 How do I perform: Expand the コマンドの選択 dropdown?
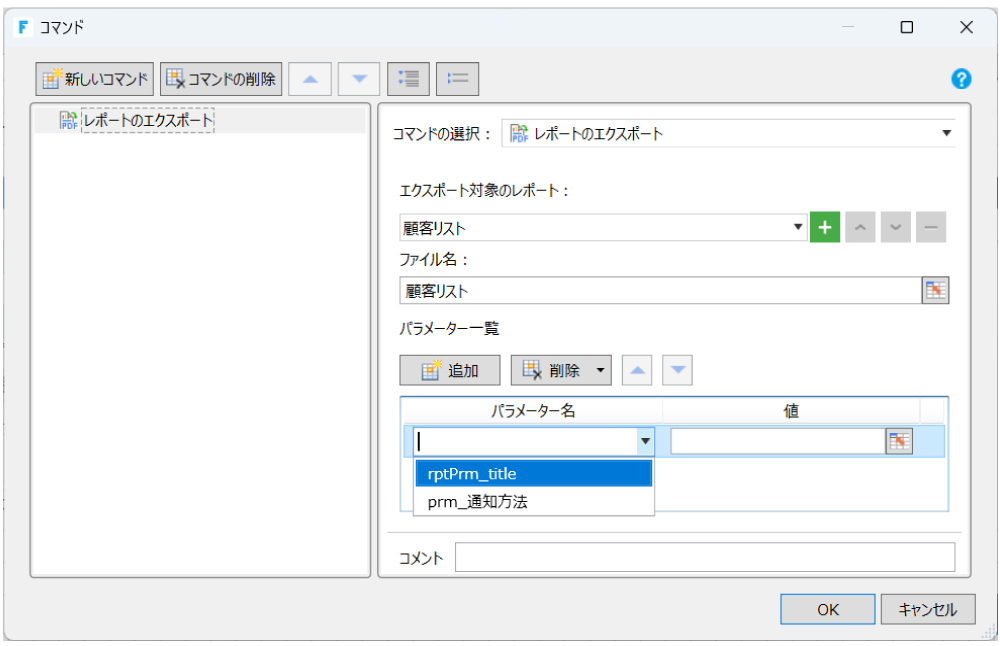coord(945,133)
